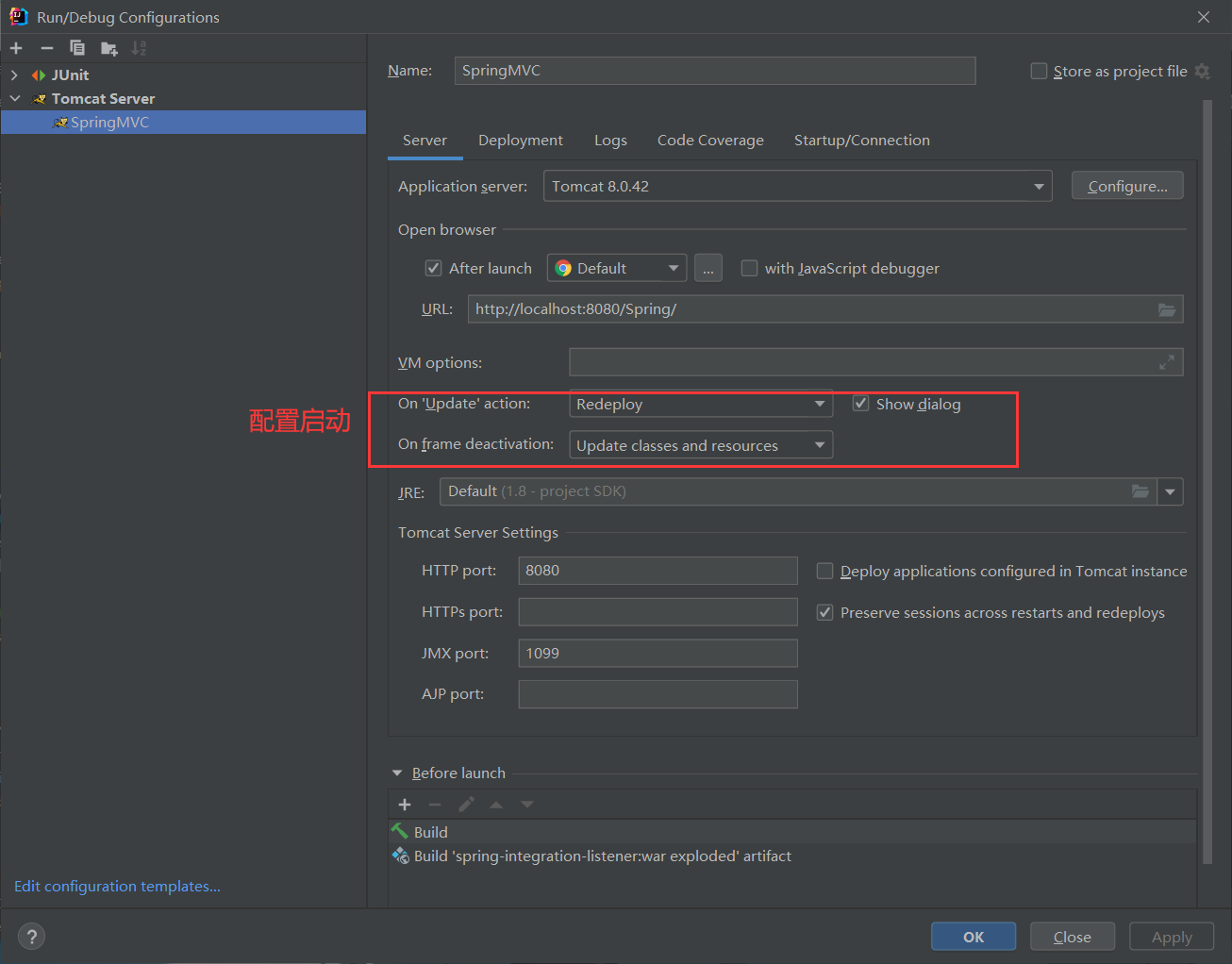Add a Before launch task
The image size is (1232, 964).
pyautogui.click(x=405, y=805)
